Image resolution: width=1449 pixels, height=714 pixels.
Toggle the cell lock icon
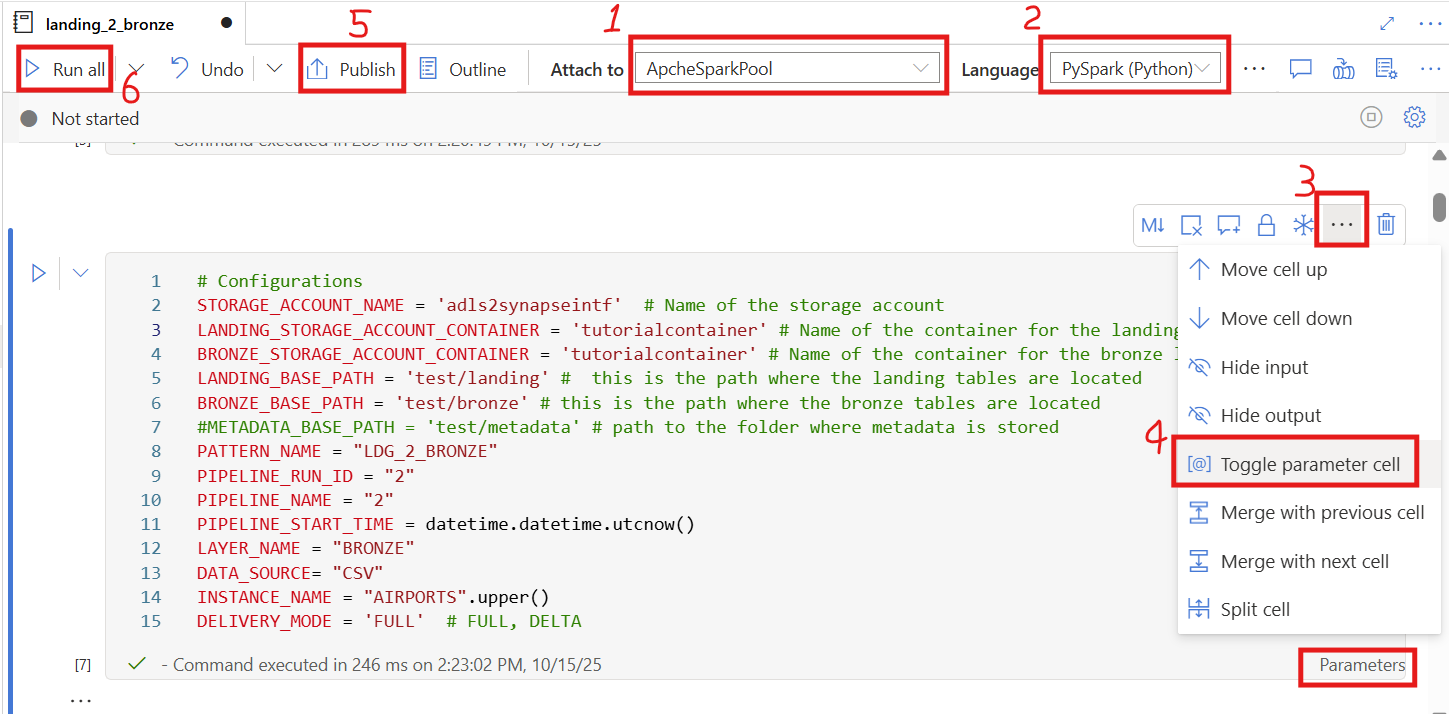click(1266, 225)
